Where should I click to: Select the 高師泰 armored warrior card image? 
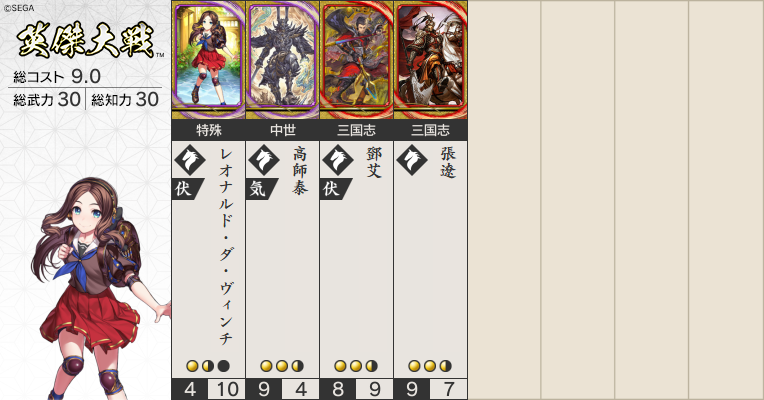click(283, 60)
